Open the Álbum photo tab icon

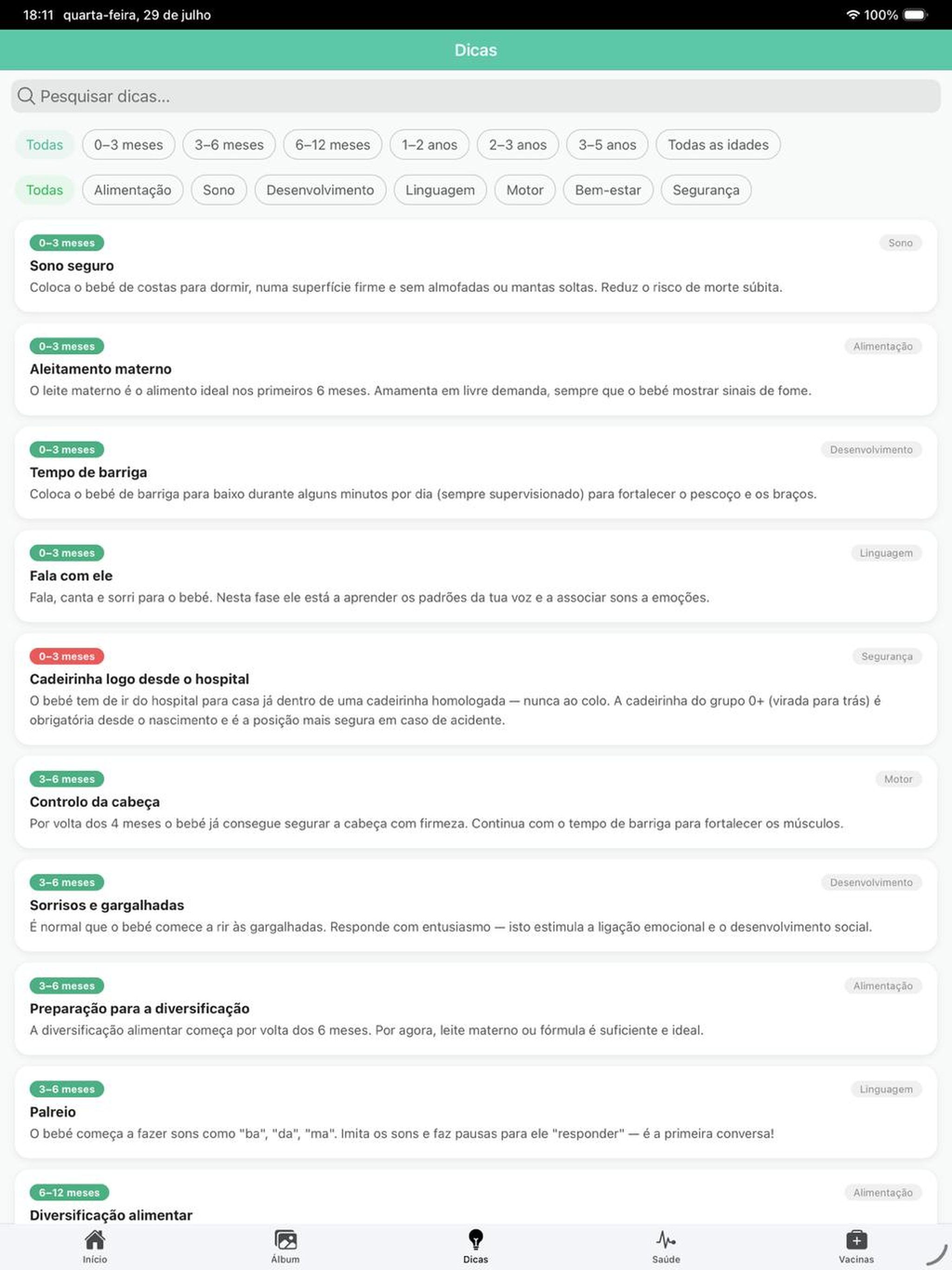tap(285, 1240)
